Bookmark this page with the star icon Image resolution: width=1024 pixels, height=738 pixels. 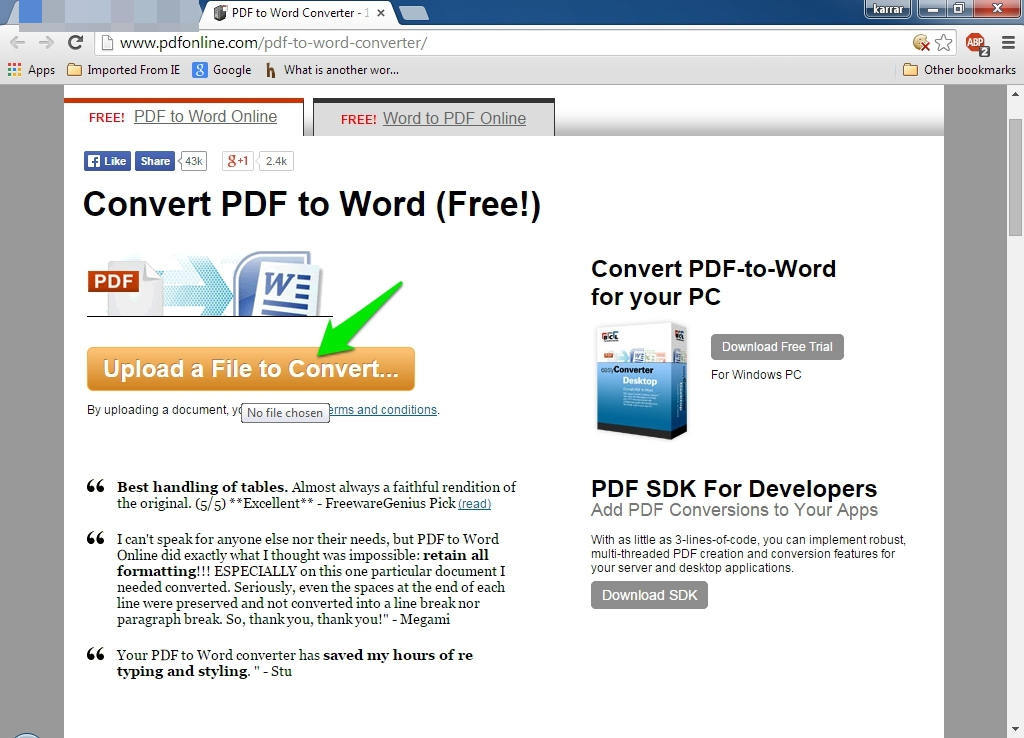pyautogui.click(x=943, y=42)
